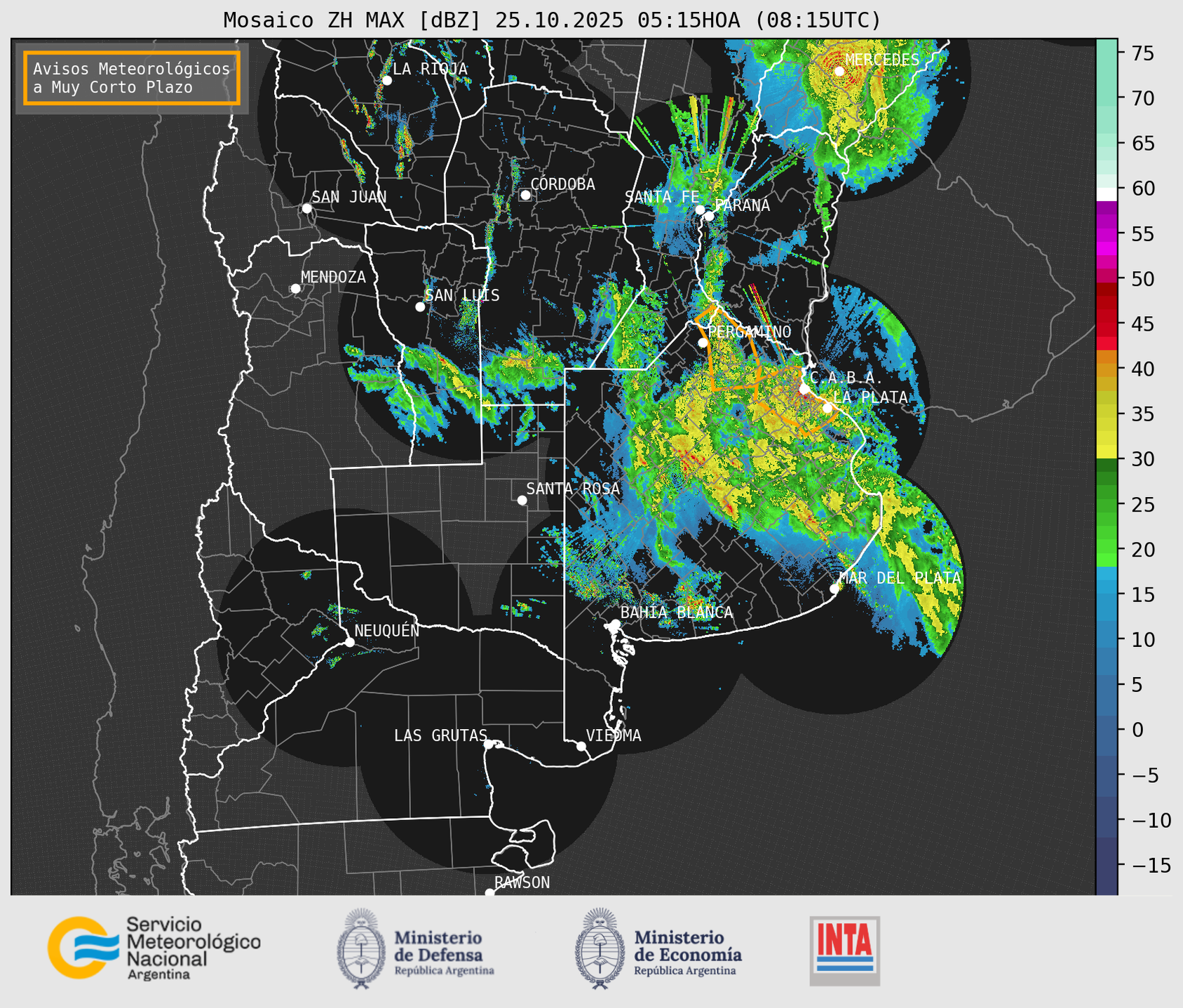Click the Viedma city marker dot
1183x1008 pixels.
pyautogui.click(x=581, y=746)
